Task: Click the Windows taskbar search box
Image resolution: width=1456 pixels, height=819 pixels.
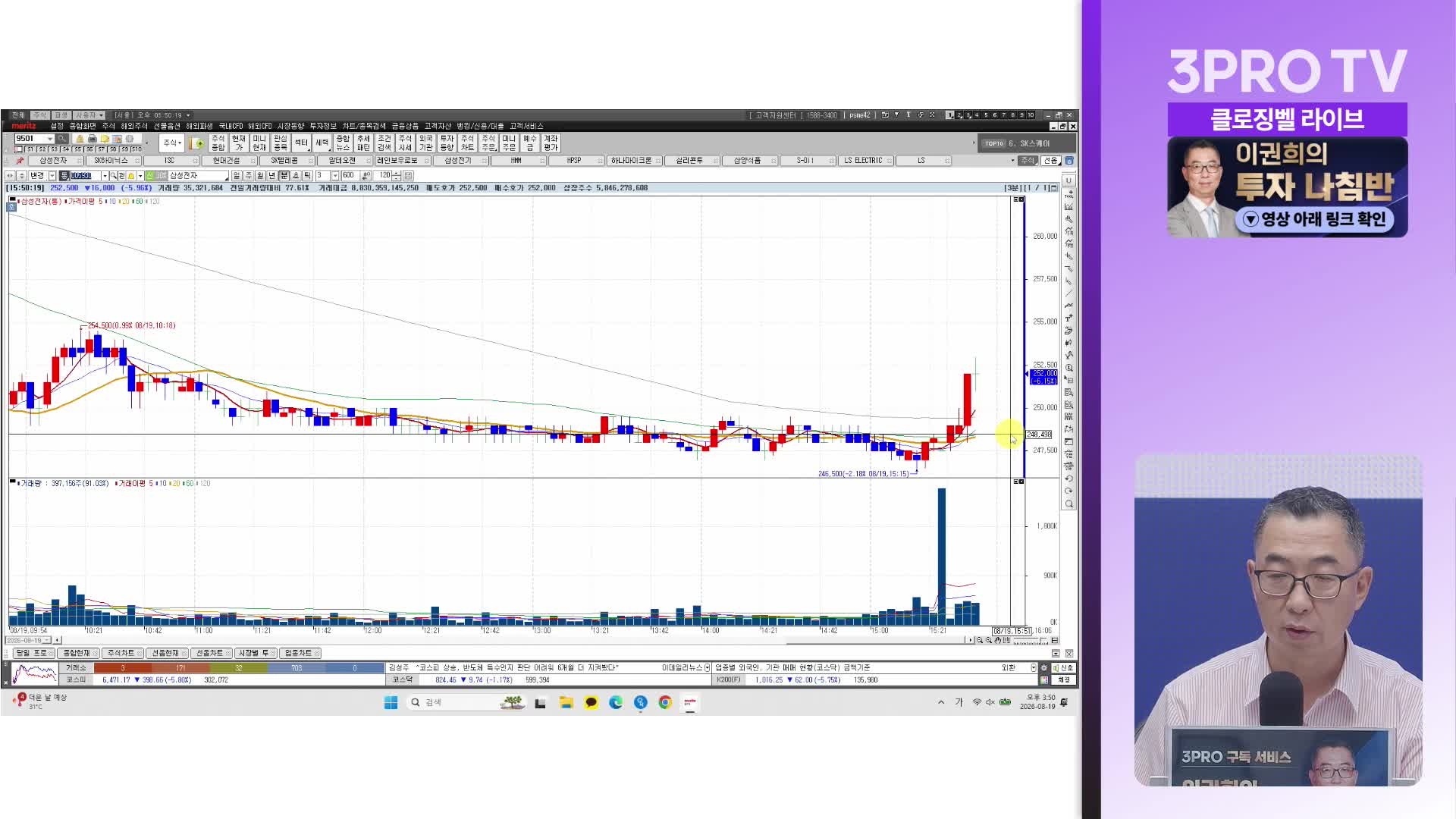Action: click(x=465, y=702)
